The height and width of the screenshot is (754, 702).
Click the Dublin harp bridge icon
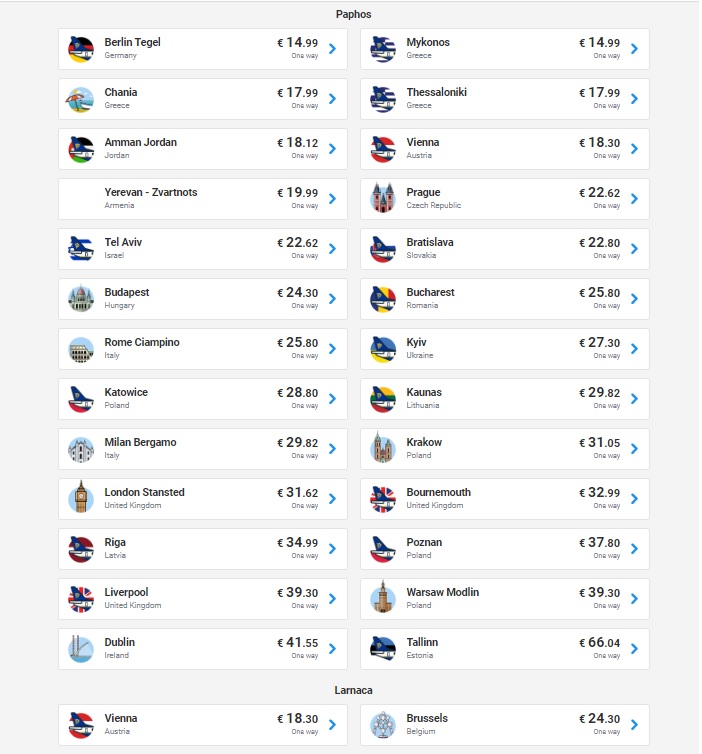click(x=81, y=649)
